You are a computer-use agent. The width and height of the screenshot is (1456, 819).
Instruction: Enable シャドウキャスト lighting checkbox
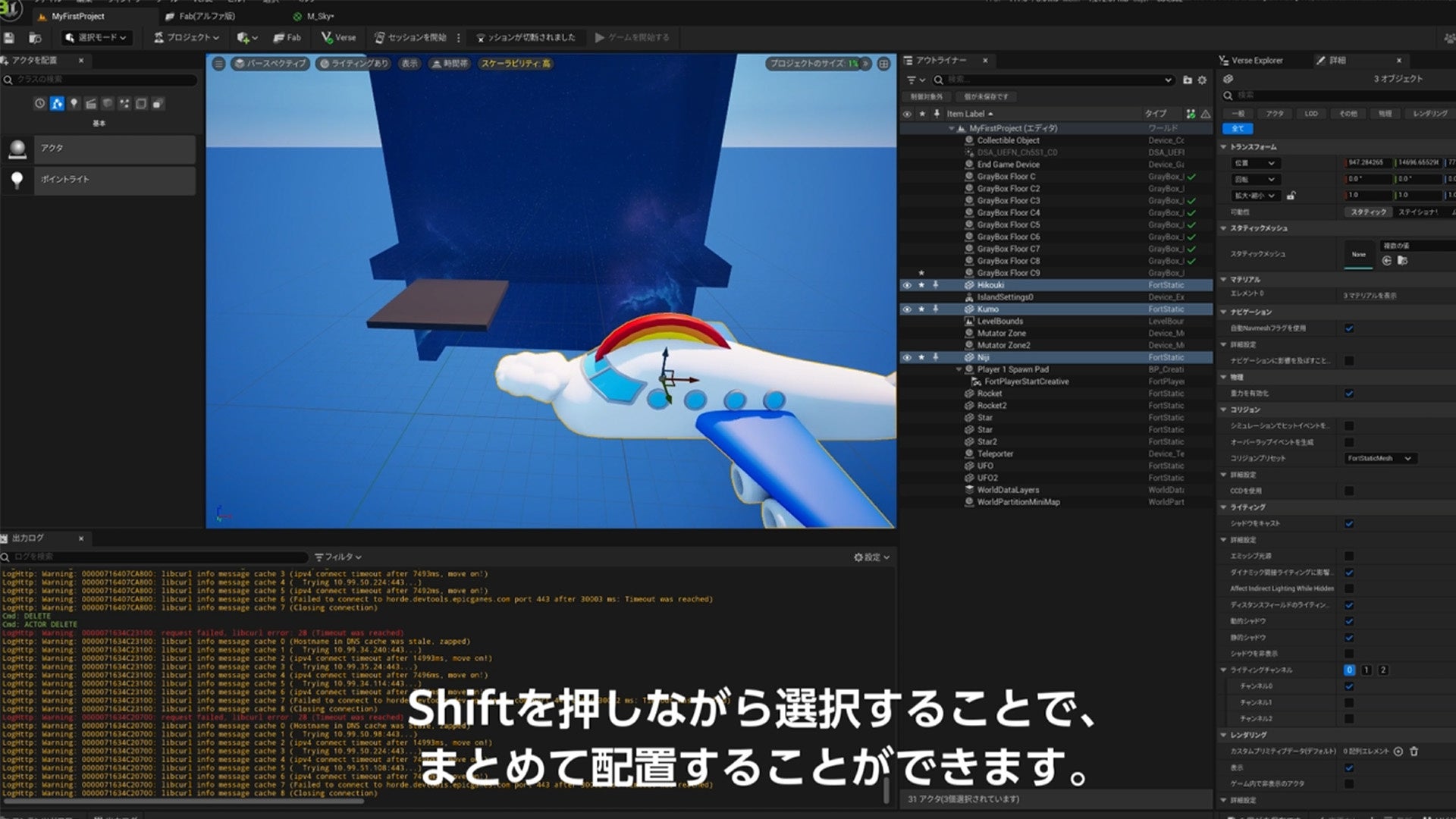pos(1348,522)
